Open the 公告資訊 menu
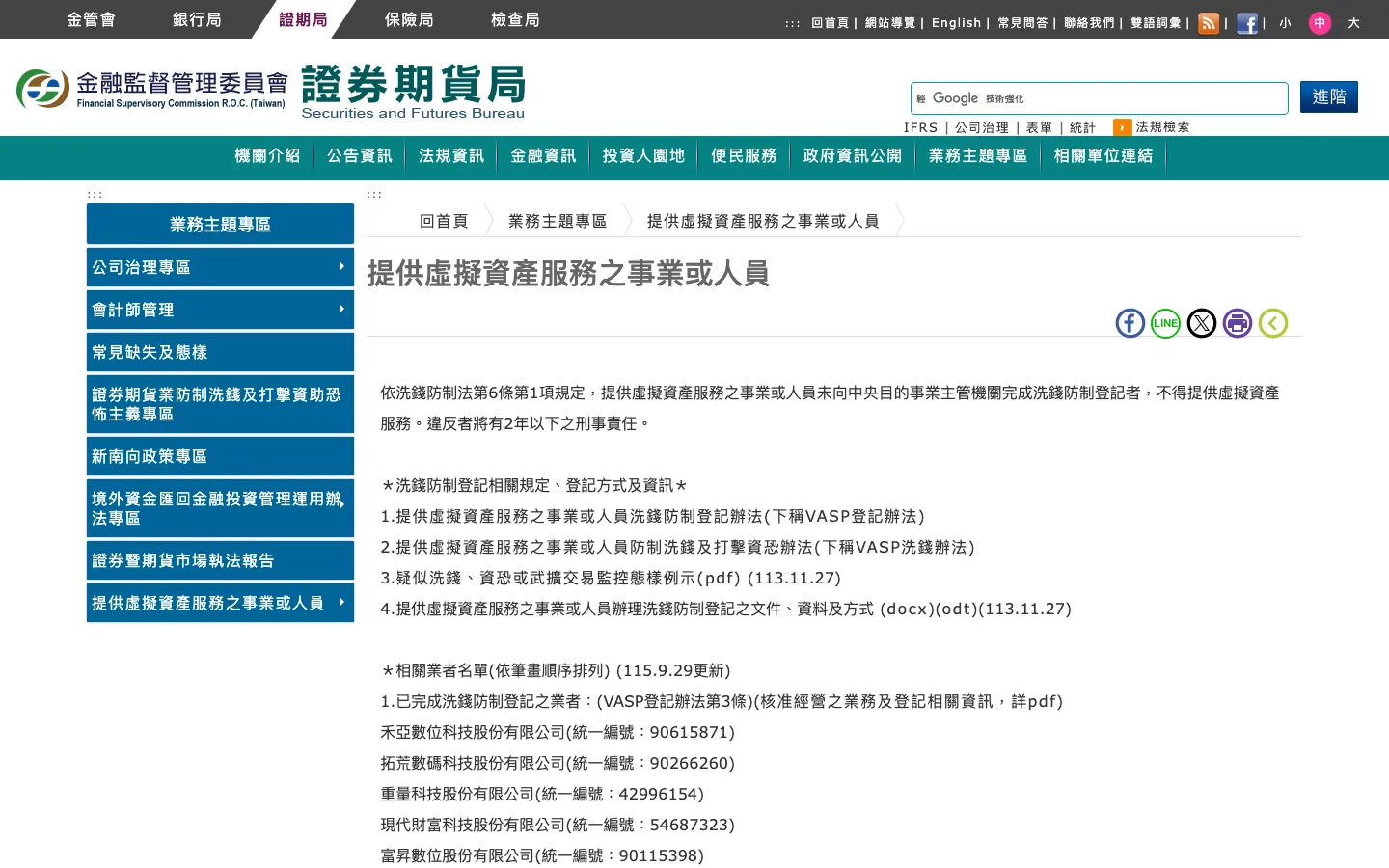 click(360, 156)
